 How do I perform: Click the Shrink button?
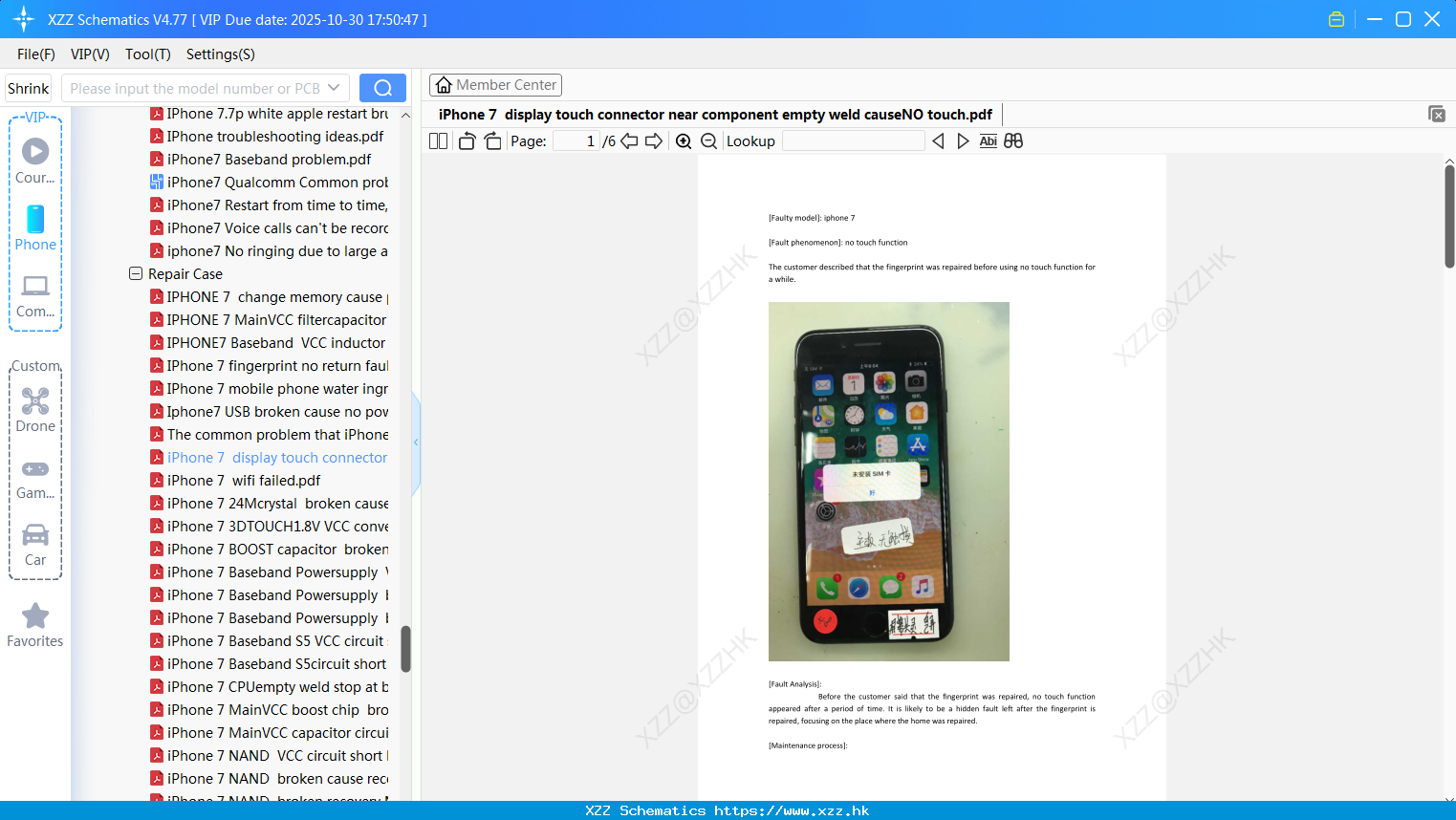pos(29,88)
